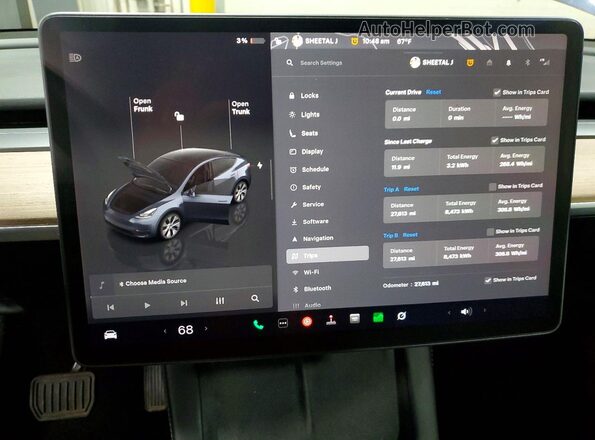The height and width of the screenshot is (440, 595).
Task: Lower the volume left arrow
Action: coord(449,313)
